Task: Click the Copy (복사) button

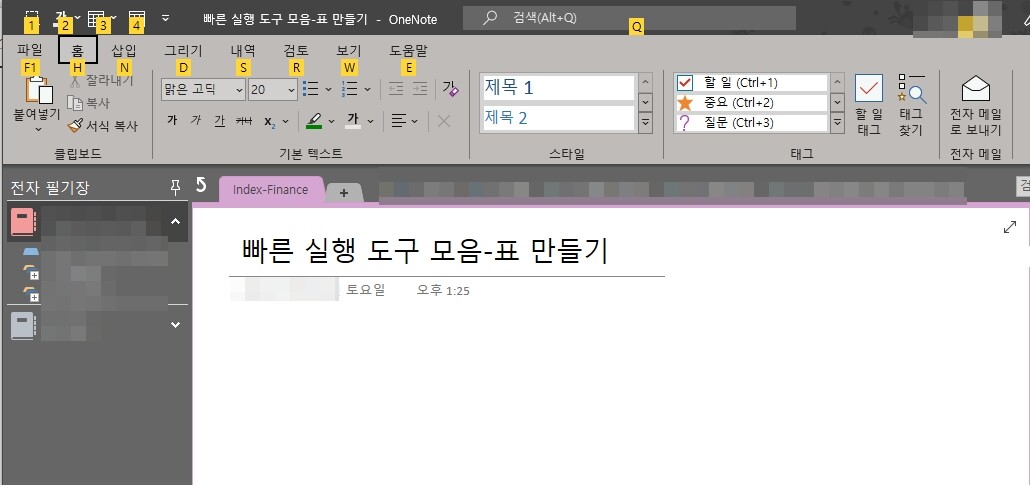Action: (x=88, y=103)
